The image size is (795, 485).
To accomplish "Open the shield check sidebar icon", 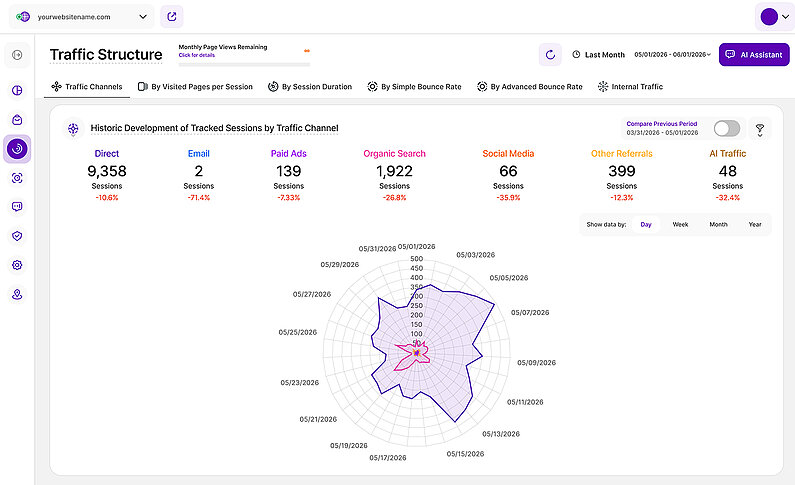I will coord(17,236).
